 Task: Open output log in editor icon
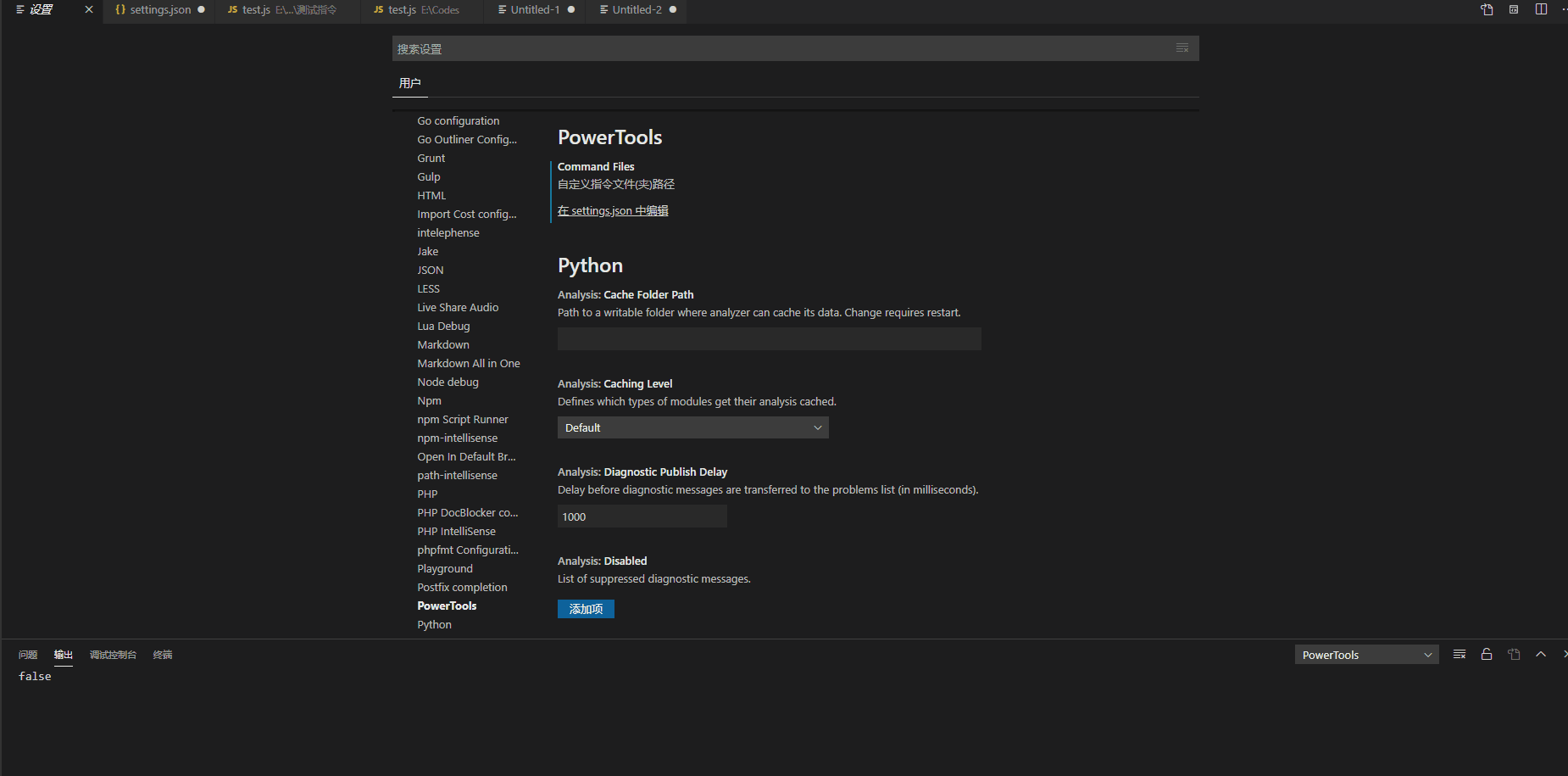pyautogui.click(x=1514, y=655)
